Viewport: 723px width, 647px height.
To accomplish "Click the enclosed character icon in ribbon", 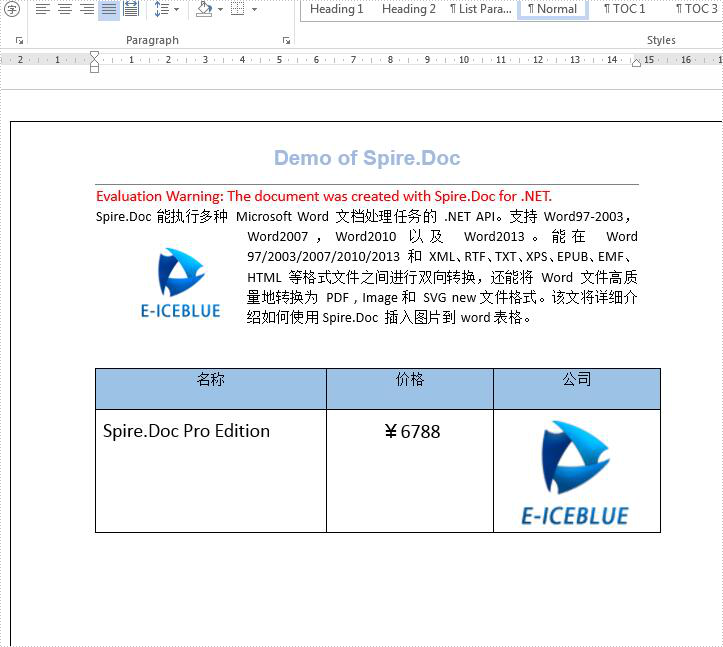I will coord(13,9).
